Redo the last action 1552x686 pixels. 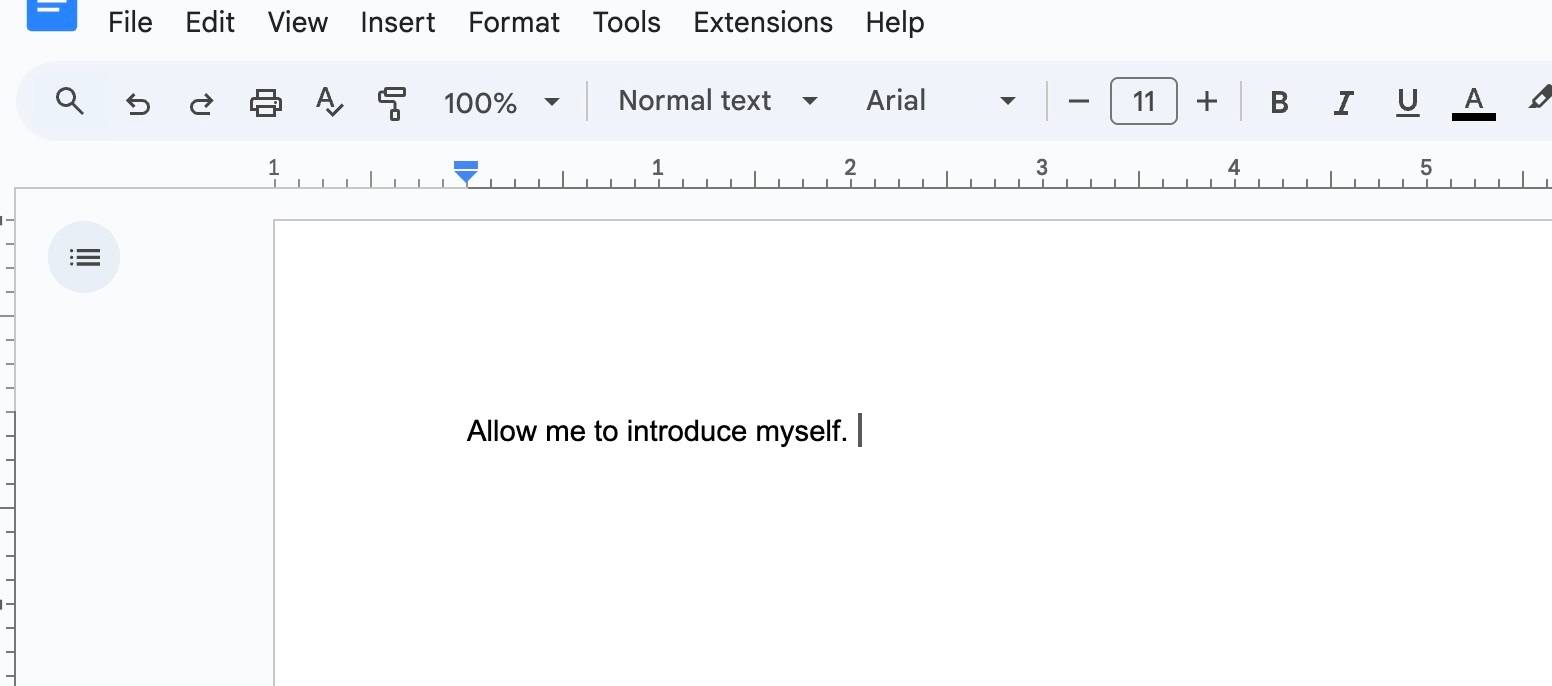201,102
